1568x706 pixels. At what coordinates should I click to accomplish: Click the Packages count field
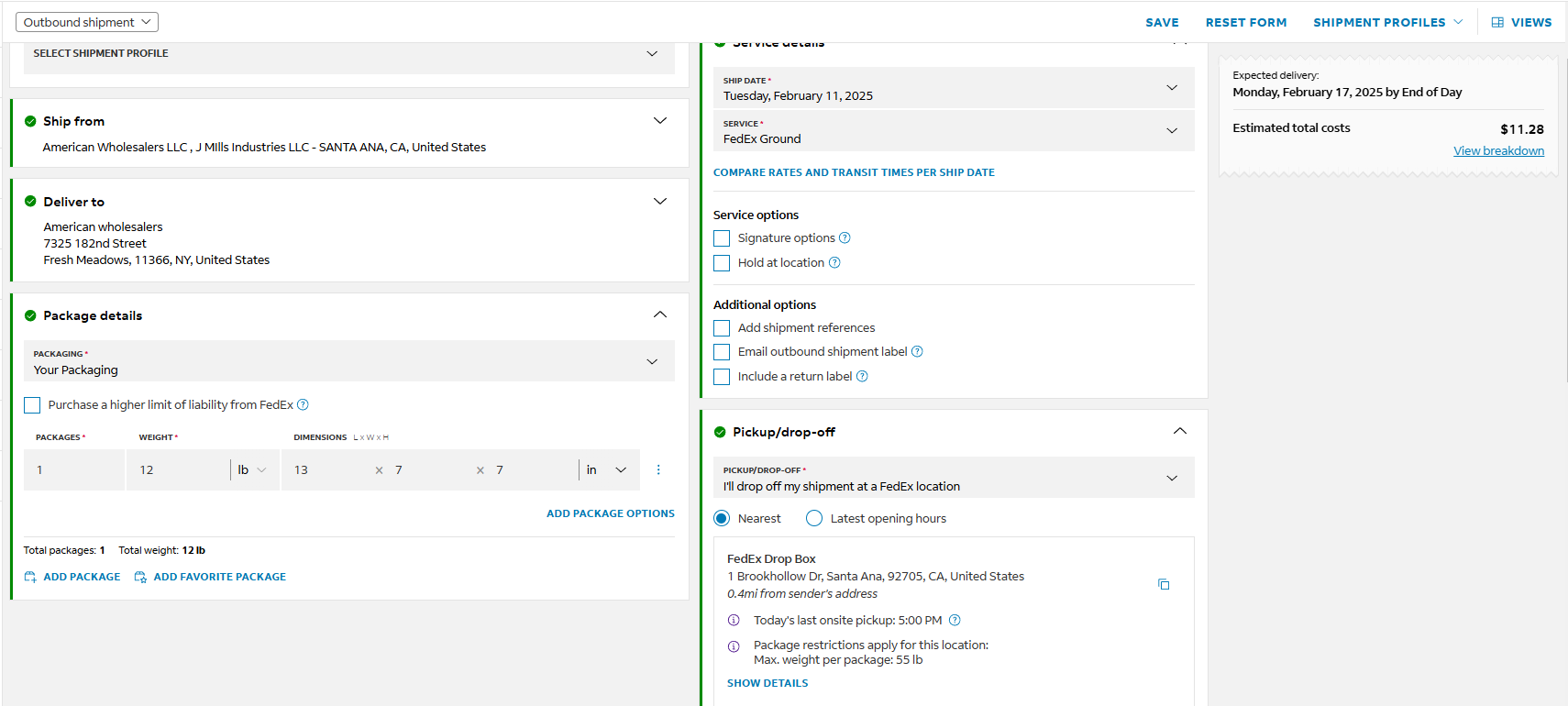pyautogui.click(x=74, y=469)
